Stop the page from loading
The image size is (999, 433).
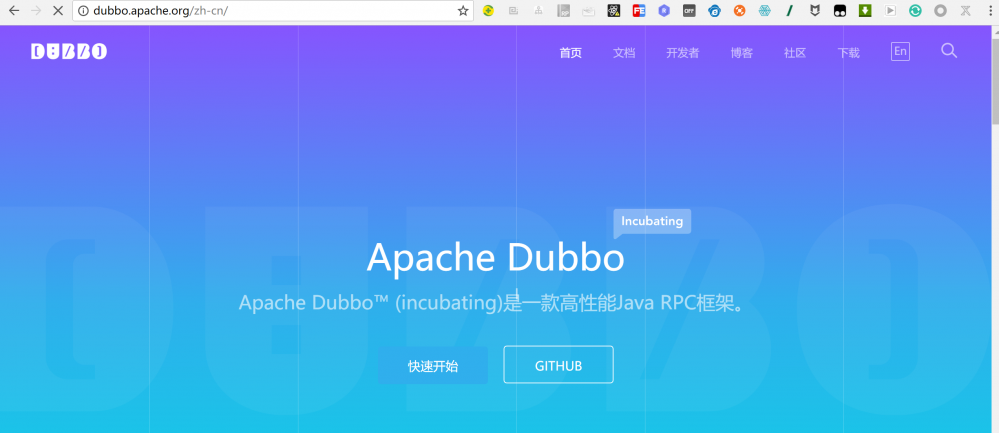(x=57, y=11)
